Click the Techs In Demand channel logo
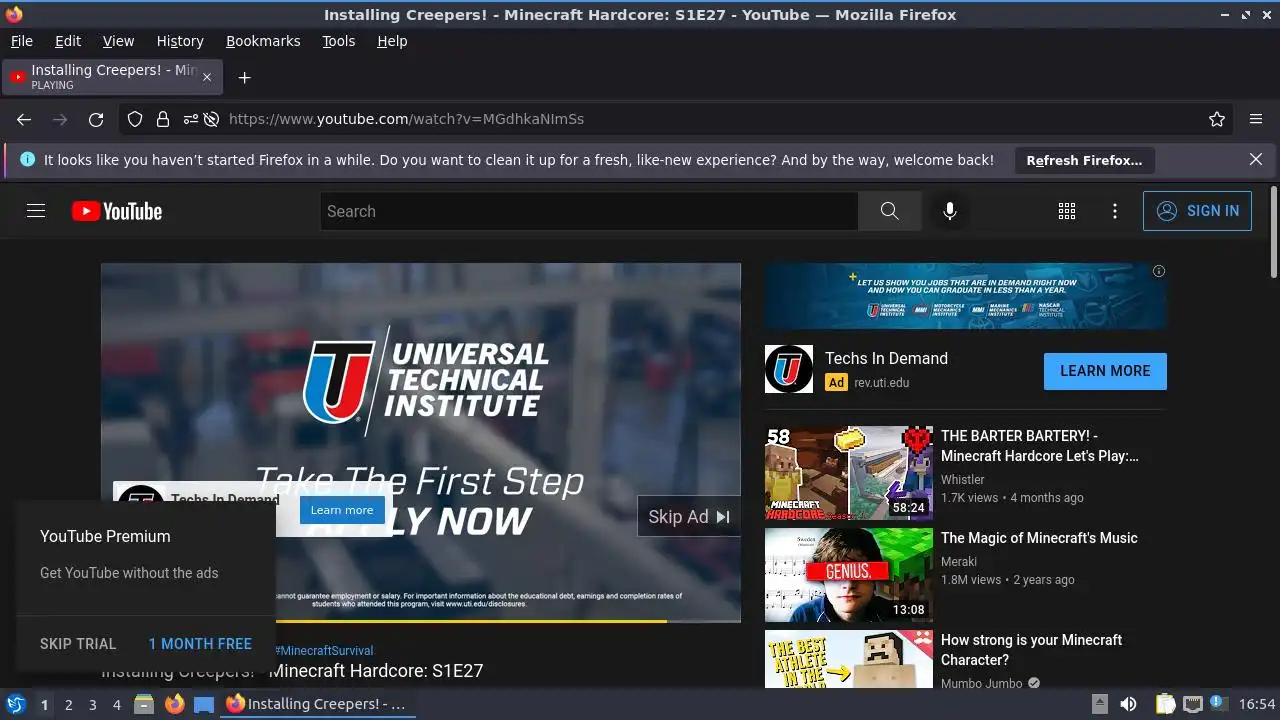The height and width of the screenshot is (720, 1280). click(x=789, y=369)
